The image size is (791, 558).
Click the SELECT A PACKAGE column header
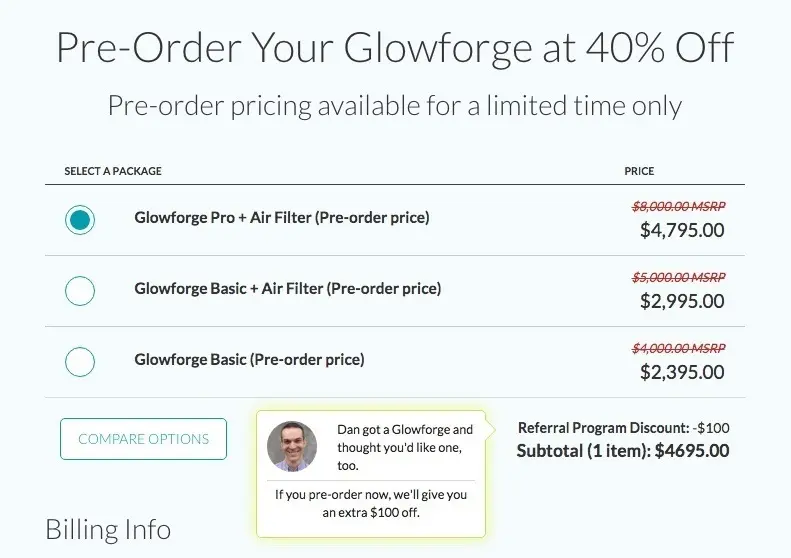(x=113, y=171)
